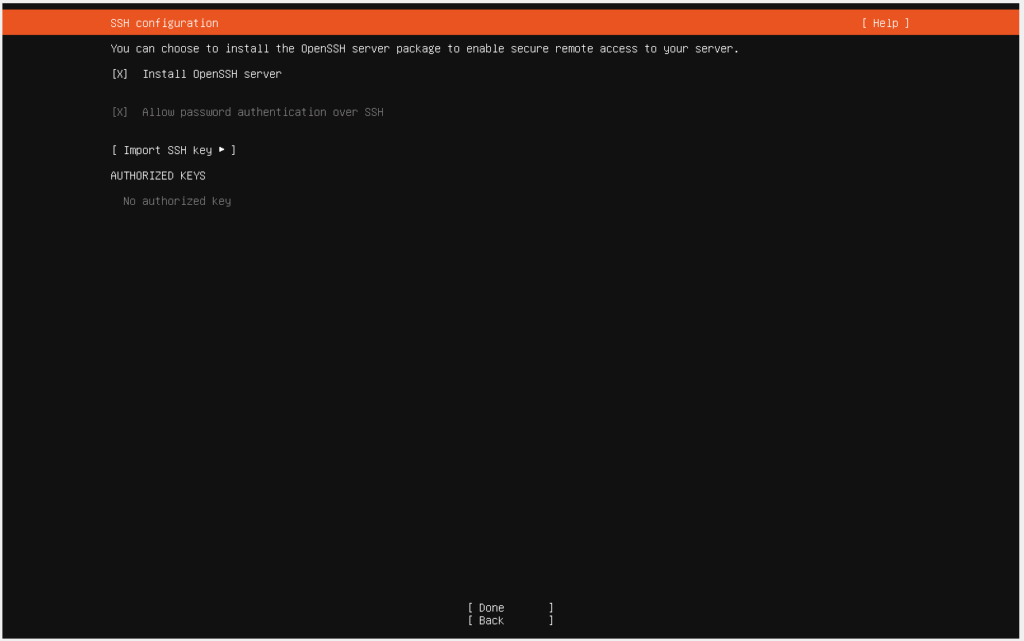This screenshot has width=1024, height=641.
Task: Toggle Allow password authentication over SSH checkbox
Action: pyautogui.click(x=120, y=112)
